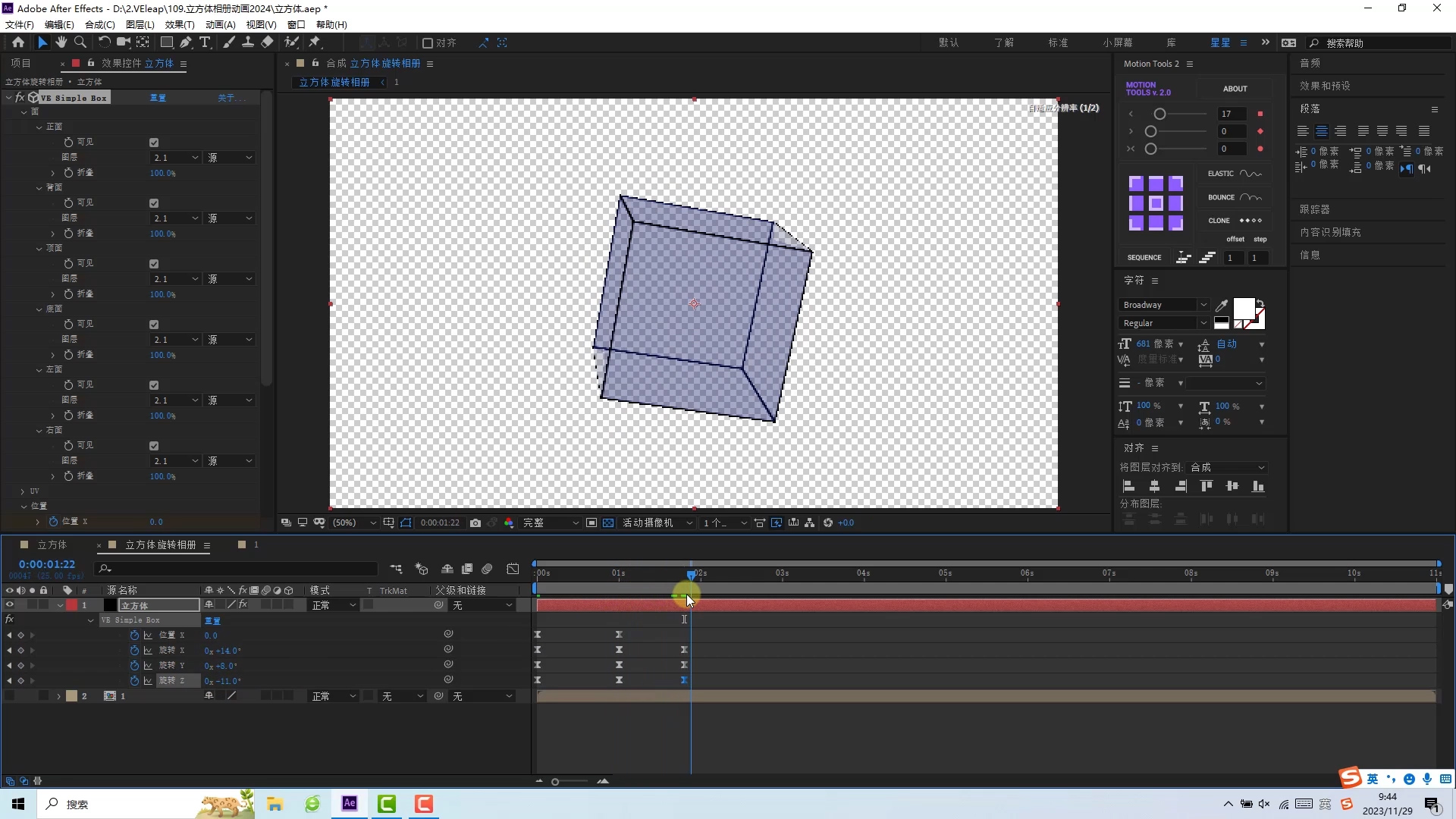Take a snapshot of the composition view
Image resolution: width=1456 pixels, height=819 pixels.
point(476,522)
